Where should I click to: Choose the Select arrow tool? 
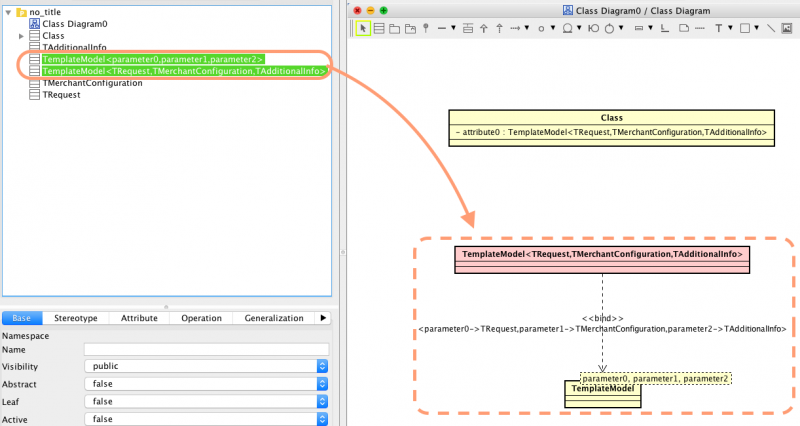point(363,29)
